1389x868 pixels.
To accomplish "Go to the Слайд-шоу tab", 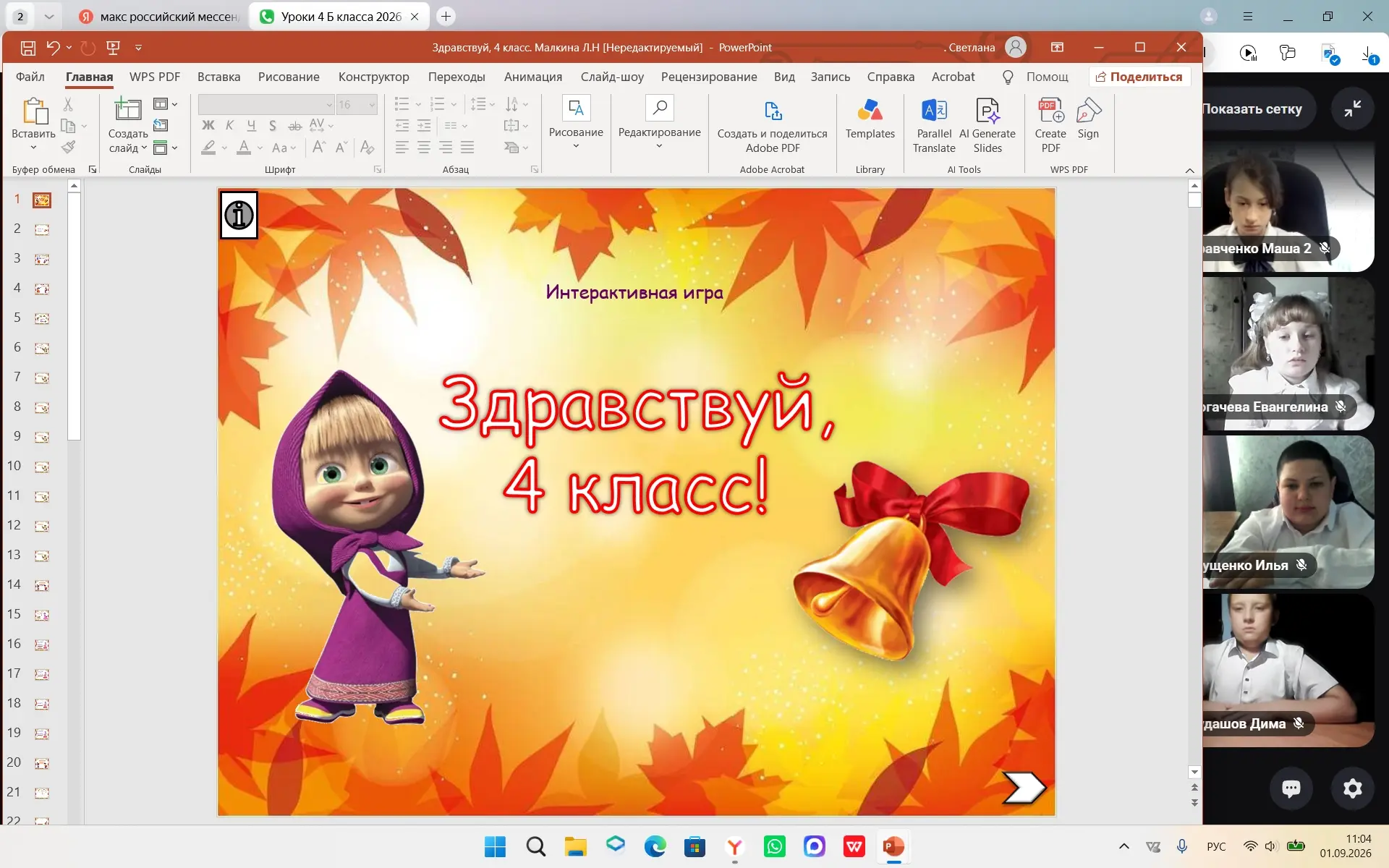I will click(612, 77).
